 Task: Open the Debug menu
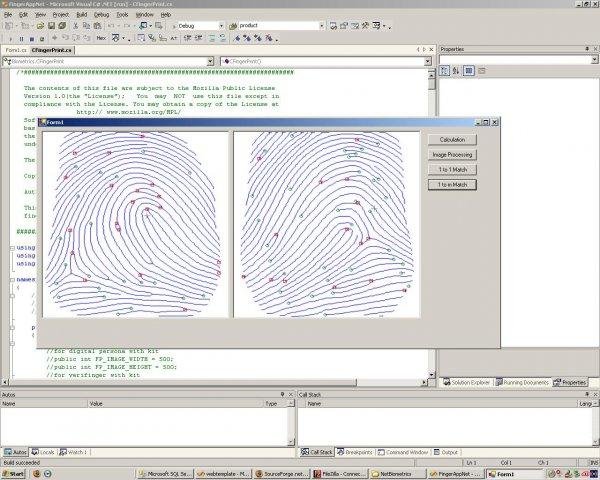[101, 15]
